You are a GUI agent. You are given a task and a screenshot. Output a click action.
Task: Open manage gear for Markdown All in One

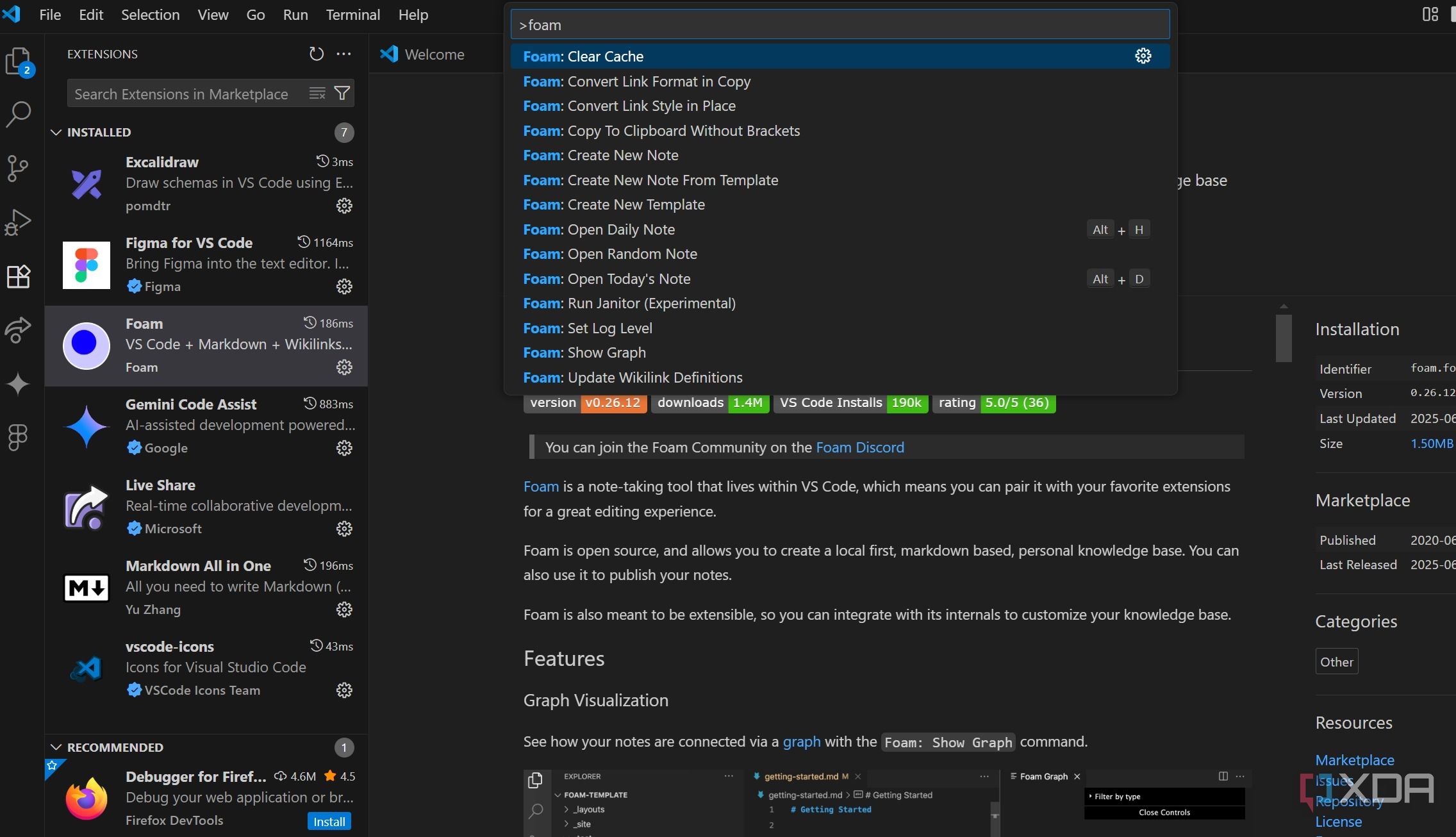[x=344, y=609]
